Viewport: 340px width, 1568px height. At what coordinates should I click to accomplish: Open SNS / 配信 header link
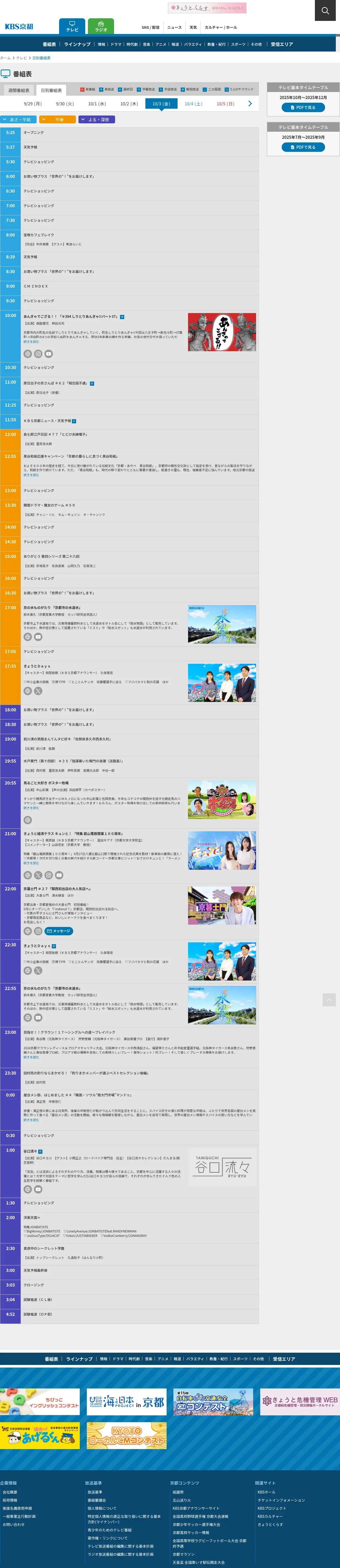coord(150,27)
